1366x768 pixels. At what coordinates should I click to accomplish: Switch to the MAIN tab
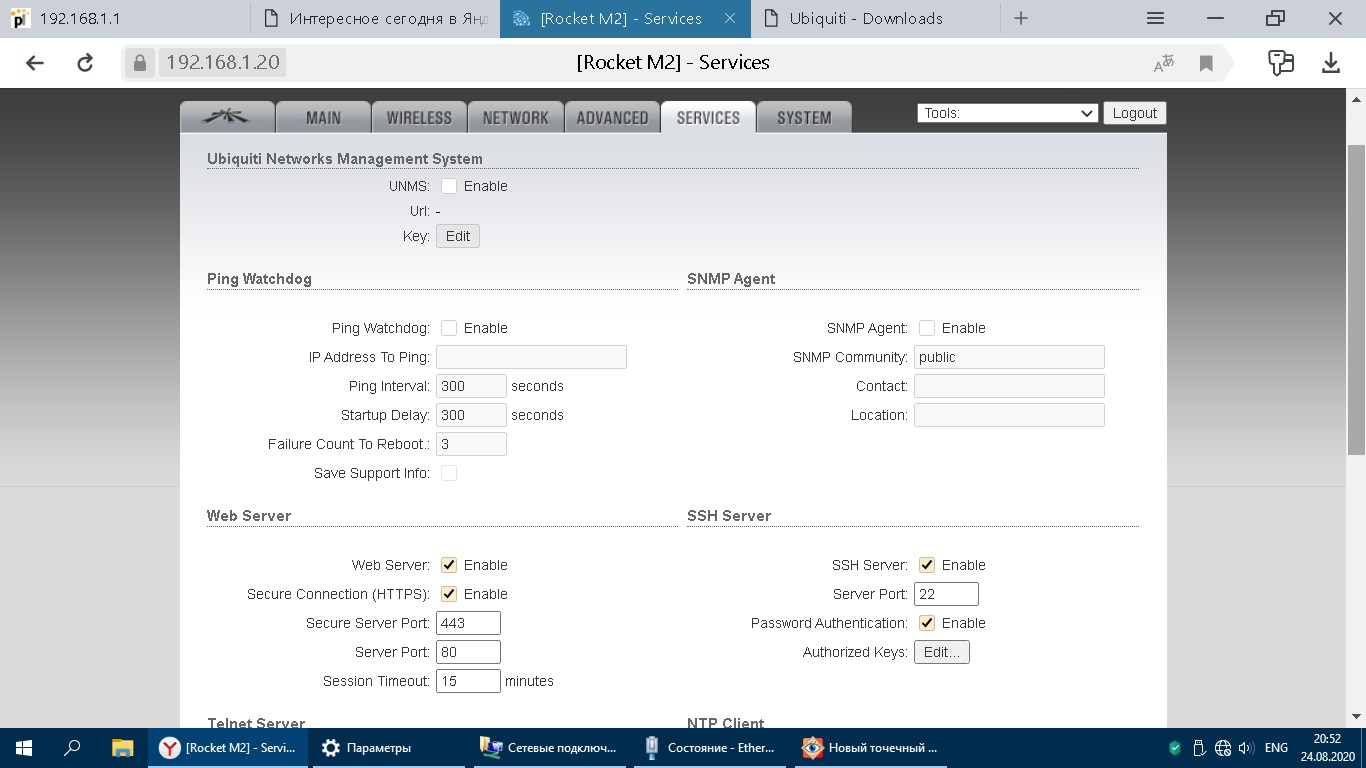(x=323, y=117)
